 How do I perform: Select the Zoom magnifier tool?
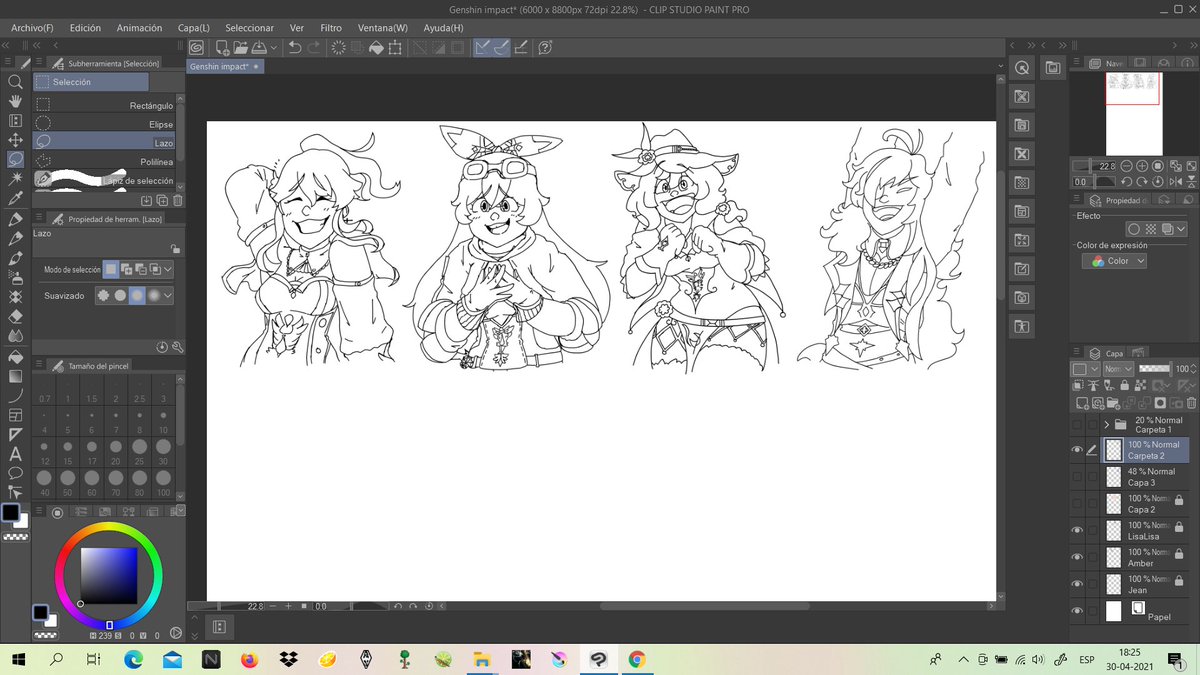click(x=15, y=82)
